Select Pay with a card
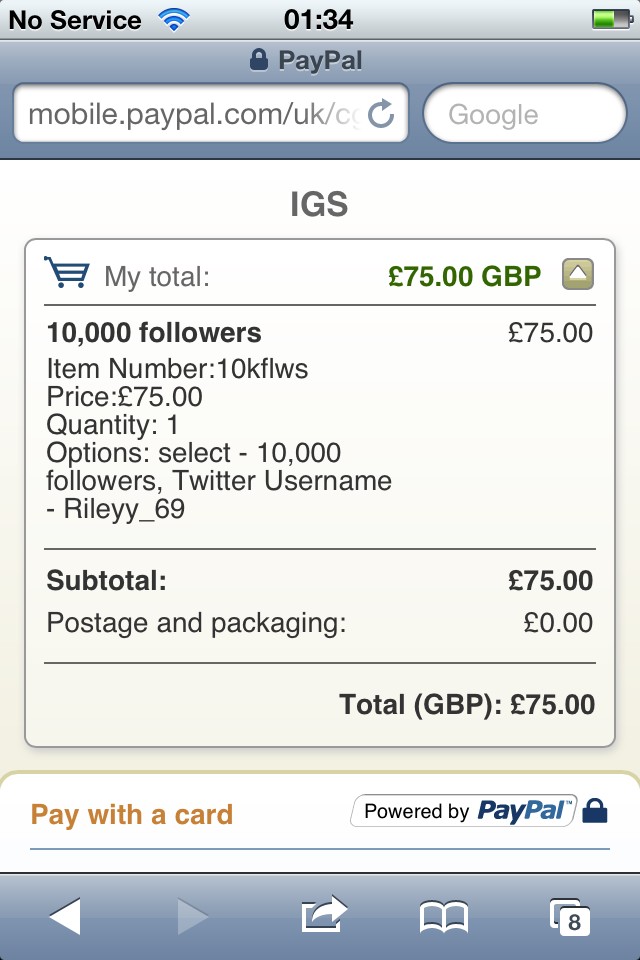 (x=132, y=815)
